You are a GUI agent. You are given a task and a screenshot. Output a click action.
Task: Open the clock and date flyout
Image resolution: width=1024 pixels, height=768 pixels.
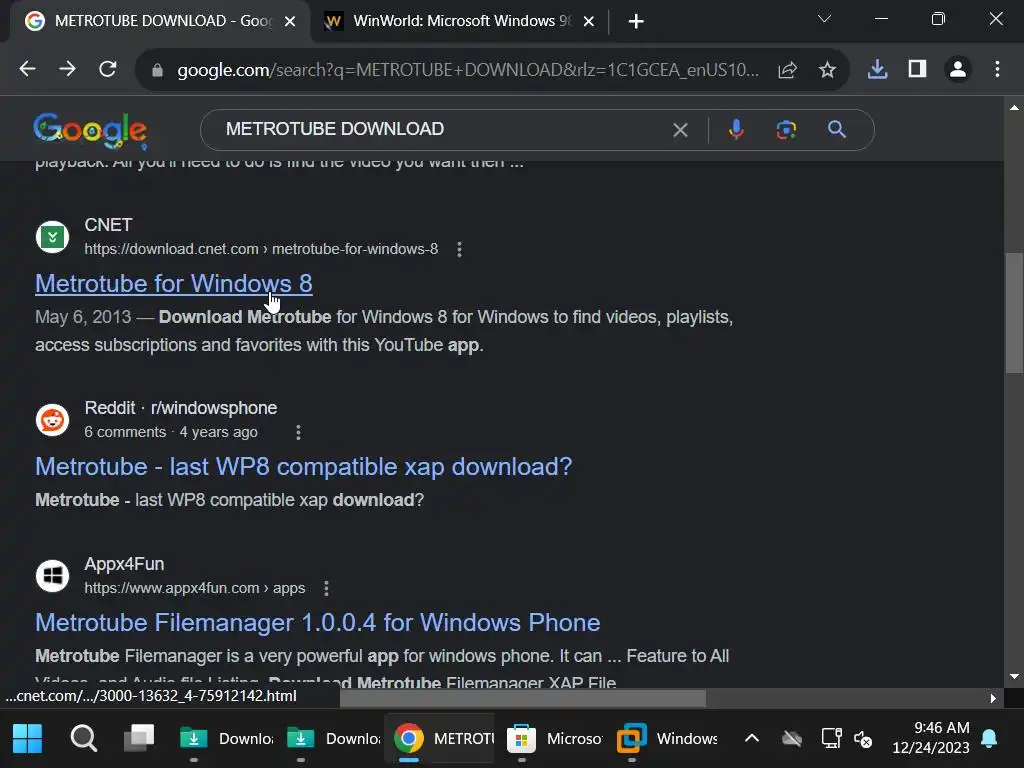(931, 738)
